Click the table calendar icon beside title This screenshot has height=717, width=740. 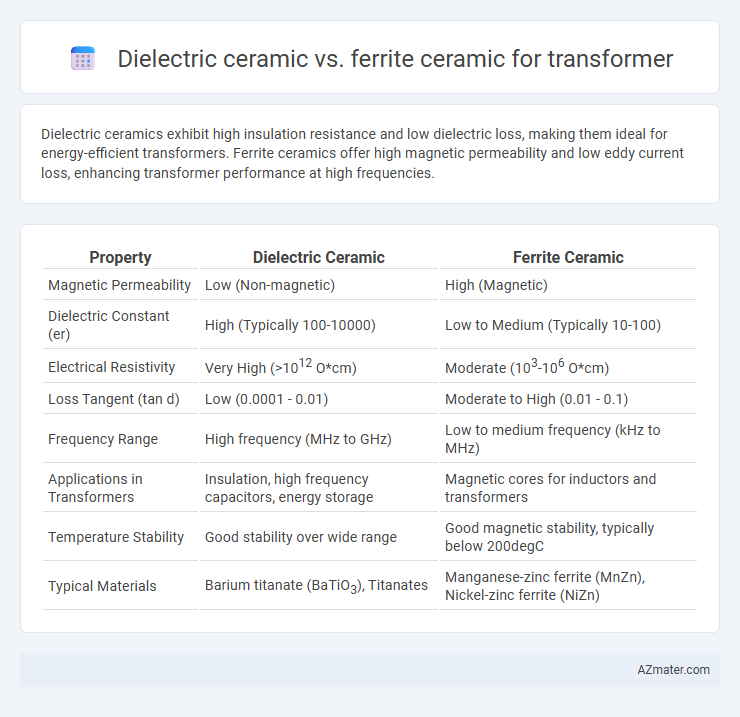coord(83,59)
